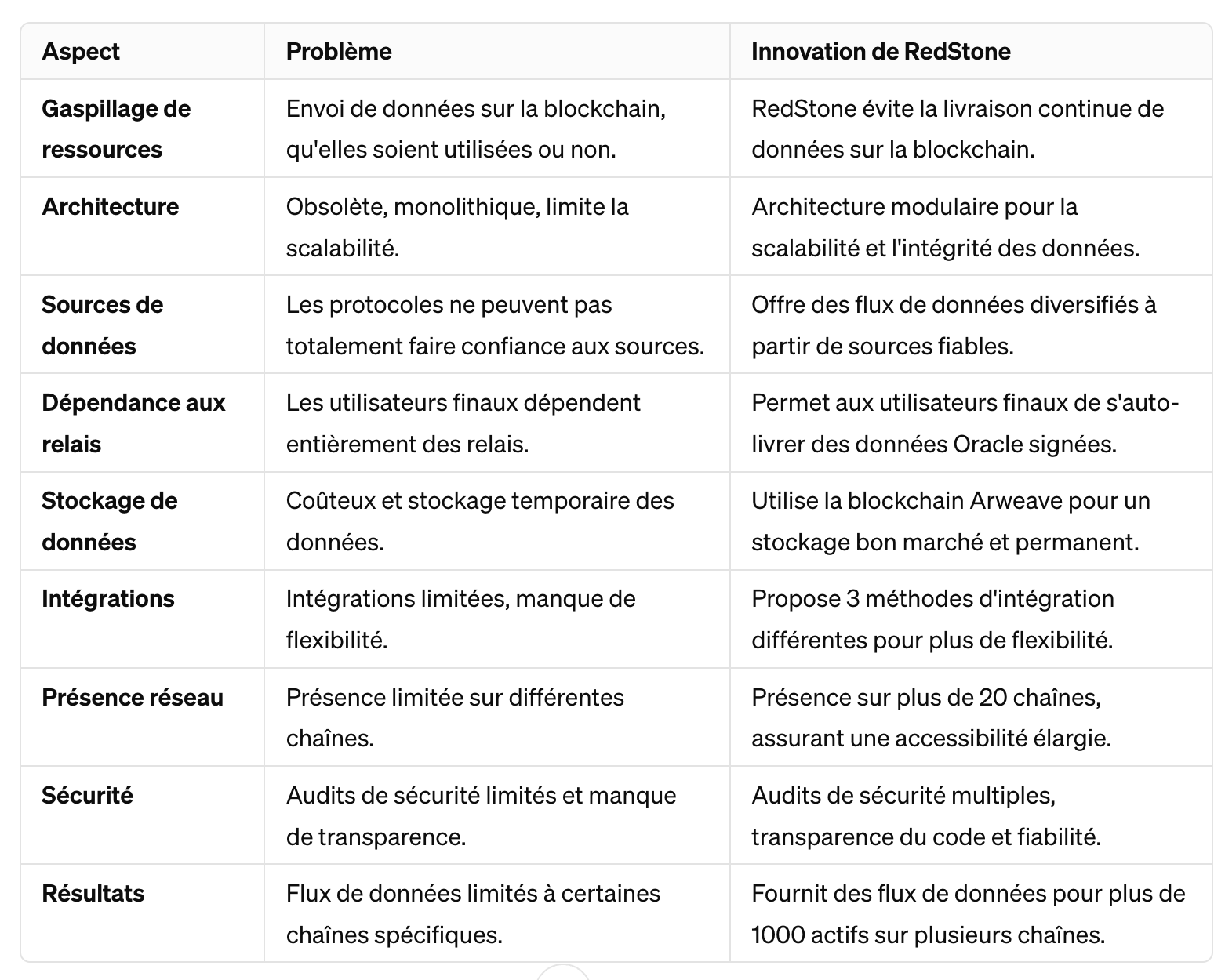Select the "Dépendance aux relais" row label
This screenshot has height=980, width=1225.
coord(133,423)
